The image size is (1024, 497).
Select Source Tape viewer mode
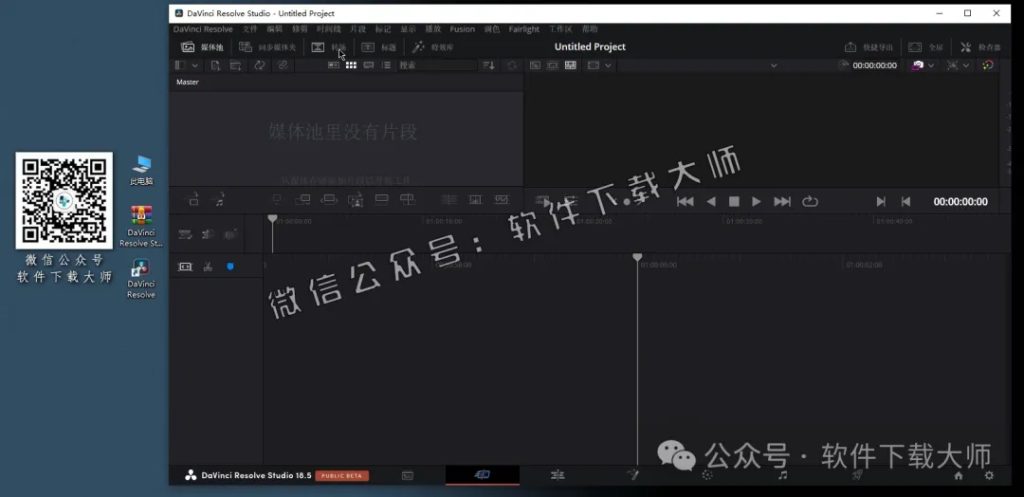pos(552,65)
